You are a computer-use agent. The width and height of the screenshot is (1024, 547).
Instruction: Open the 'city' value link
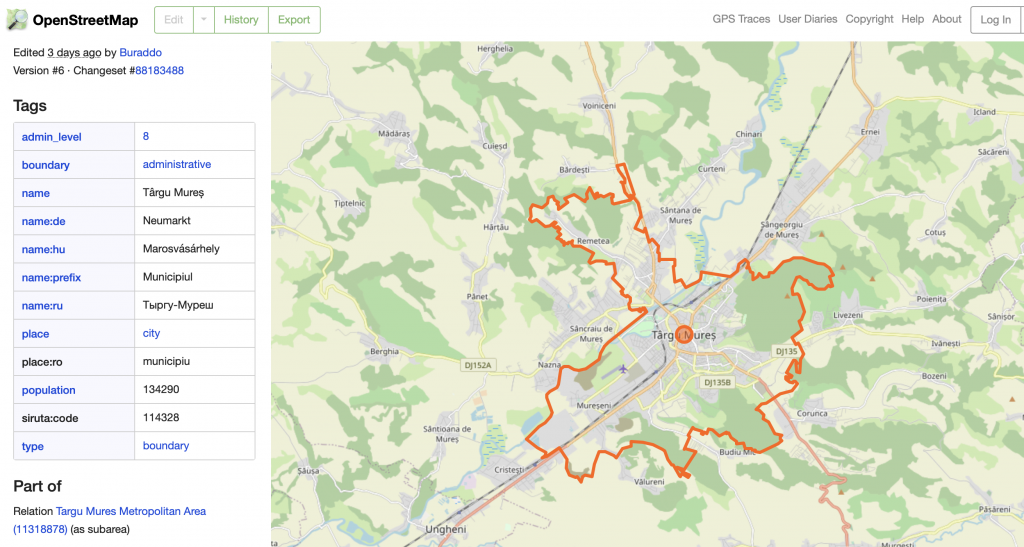tap(152, 333)
